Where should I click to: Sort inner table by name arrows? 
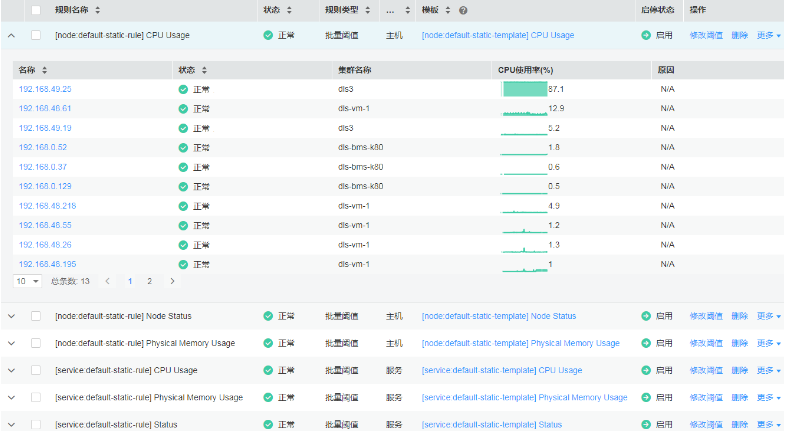(x=44, y=70)
